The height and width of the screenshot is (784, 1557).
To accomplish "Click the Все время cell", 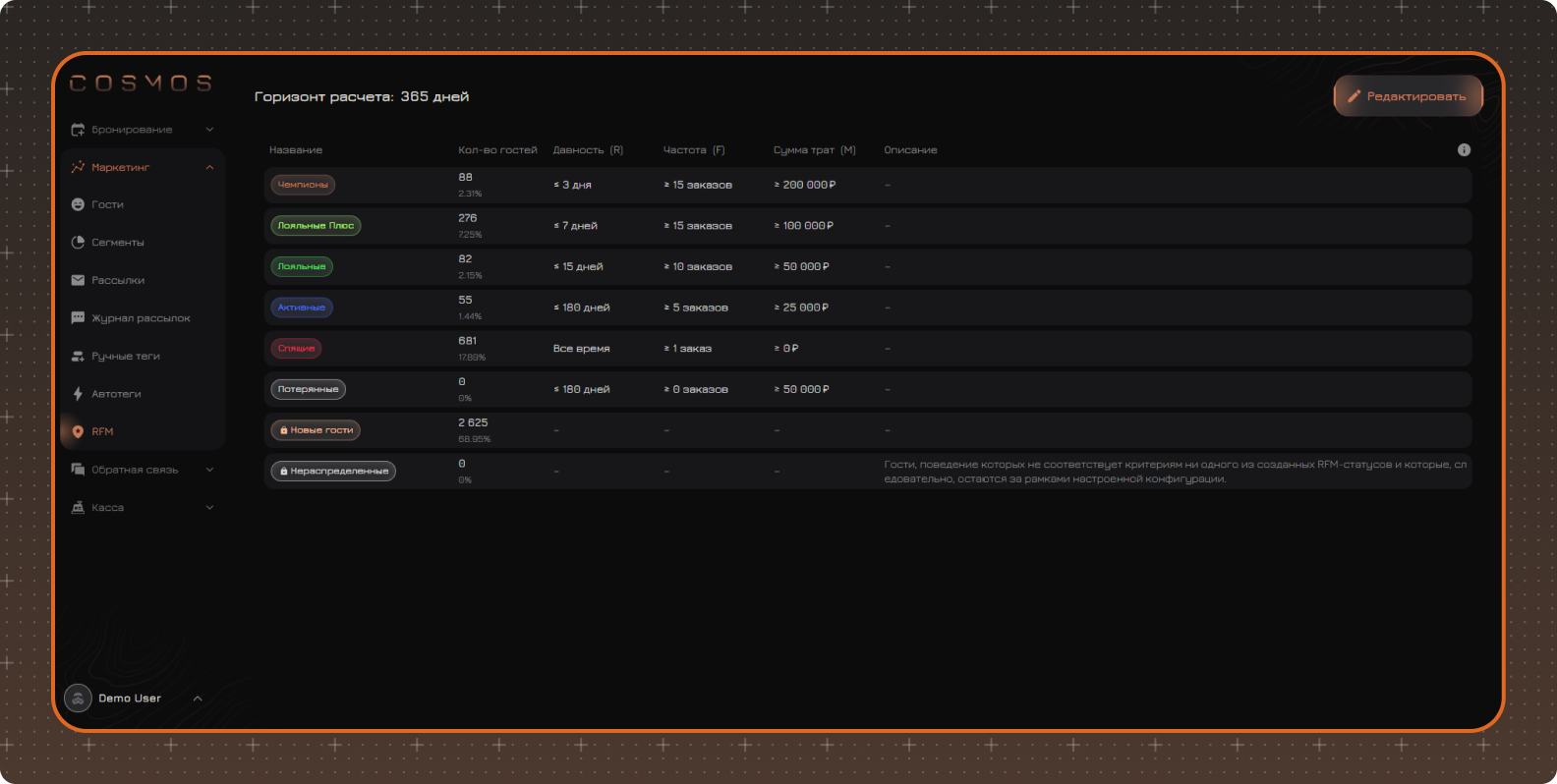I will [581, 349].
